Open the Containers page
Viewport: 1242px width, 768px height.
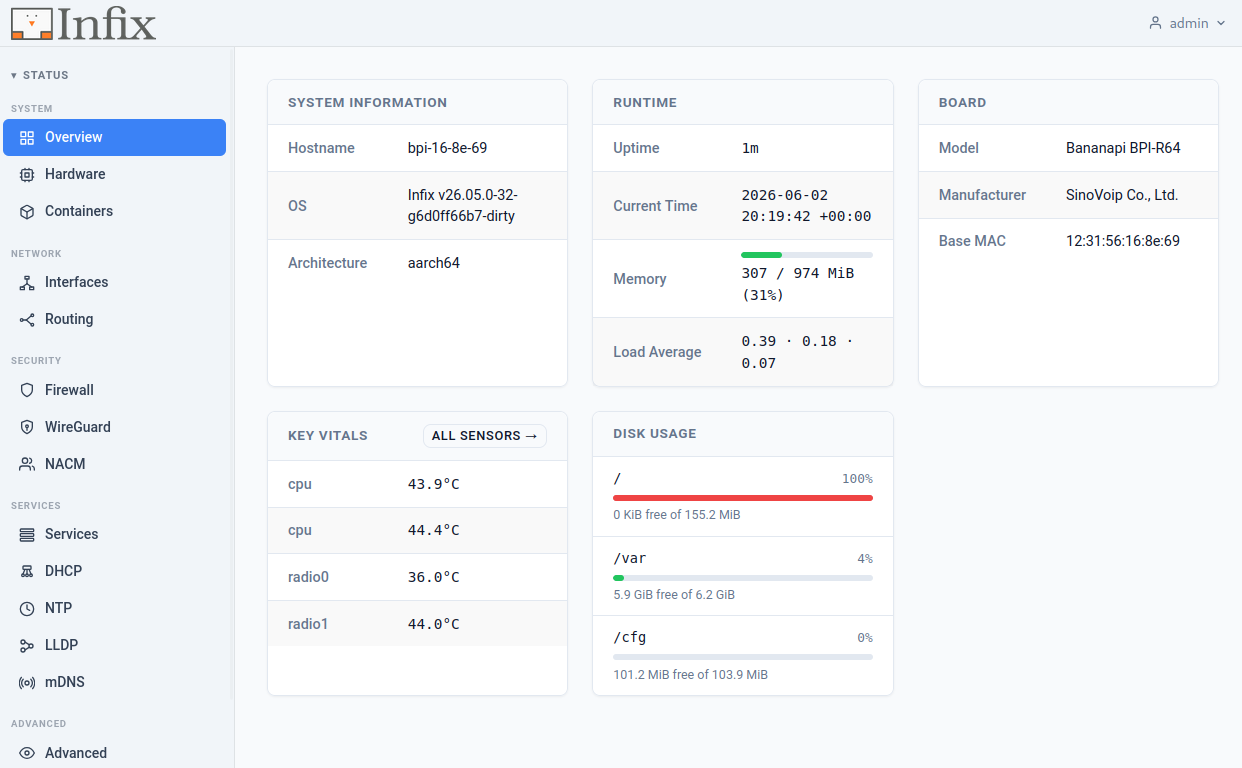(x=114, y=211)
